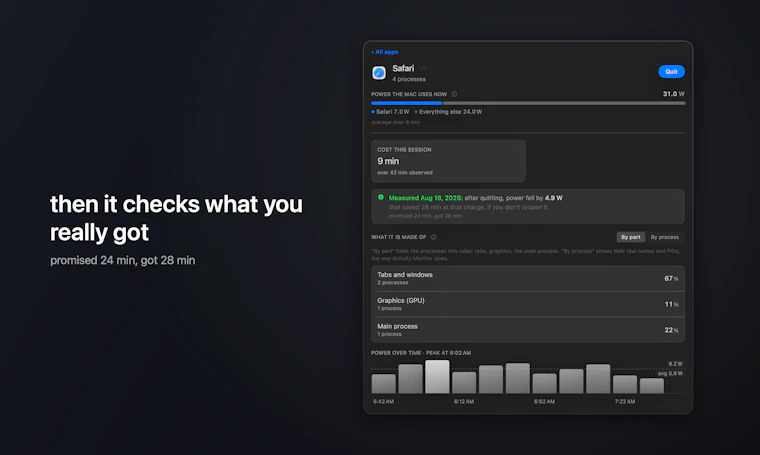Click the green 'Measured Aug 18, 2026' text

click(x=426, y=198)
